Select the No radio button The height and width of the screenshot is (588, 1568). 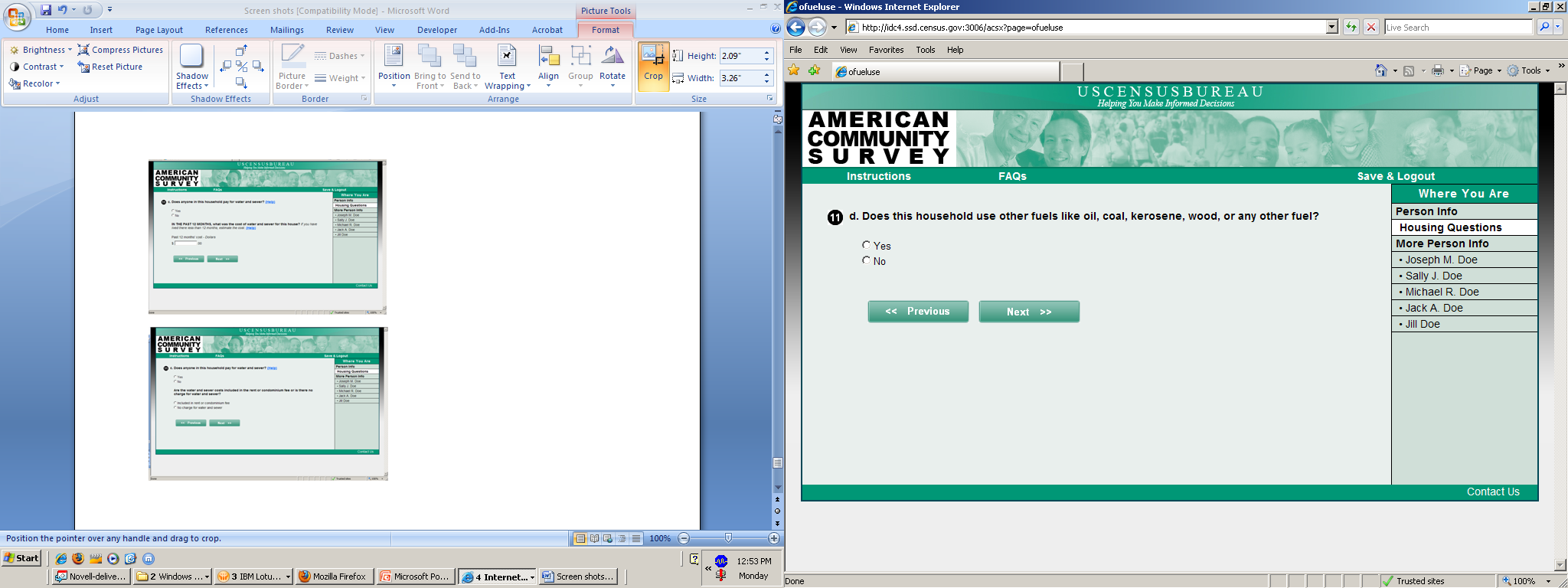[x=866, y=260]
